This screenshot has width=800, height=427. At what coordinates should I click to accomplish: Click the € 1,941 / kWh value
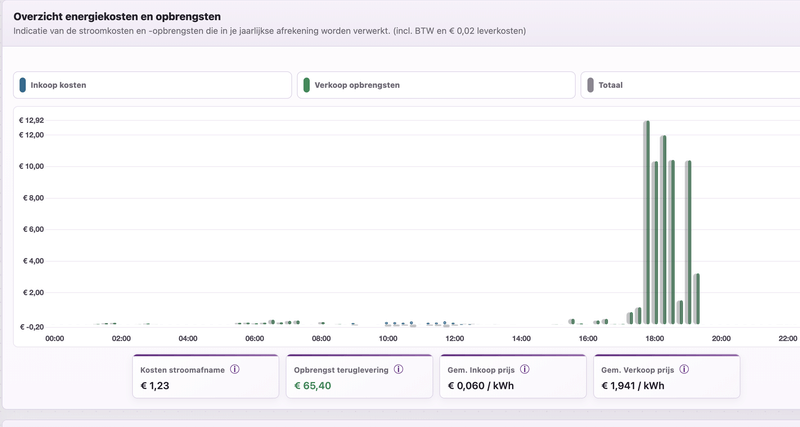(x=633, y=386)
